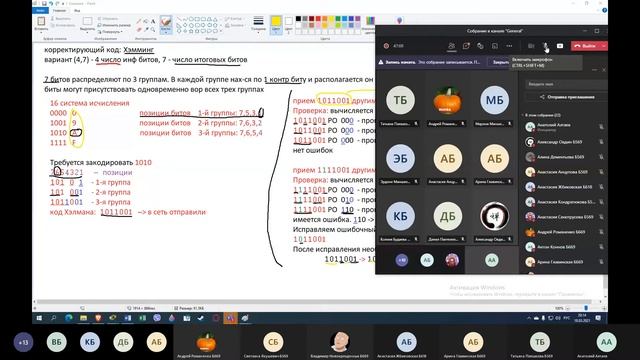Toggle the camera in Teams meeting toolbar
Viewport: 640px width, 360px height.
(531, 46)
